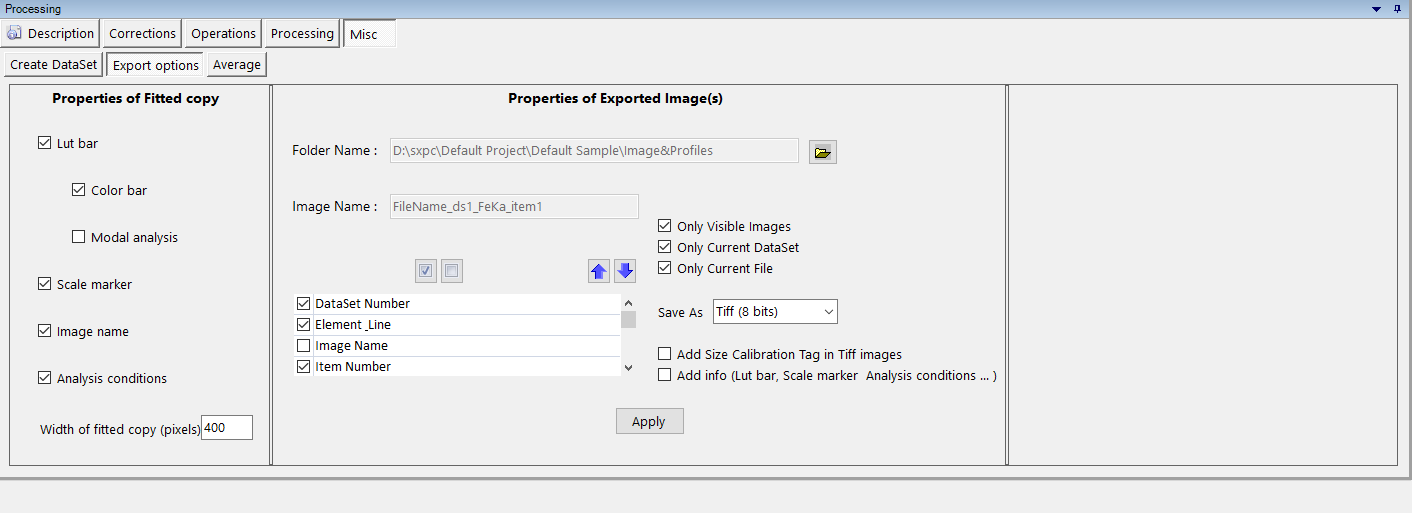Screen dimensions: 1412x513
Task: Move item down with blue arrow
Action: click(625, 271)
